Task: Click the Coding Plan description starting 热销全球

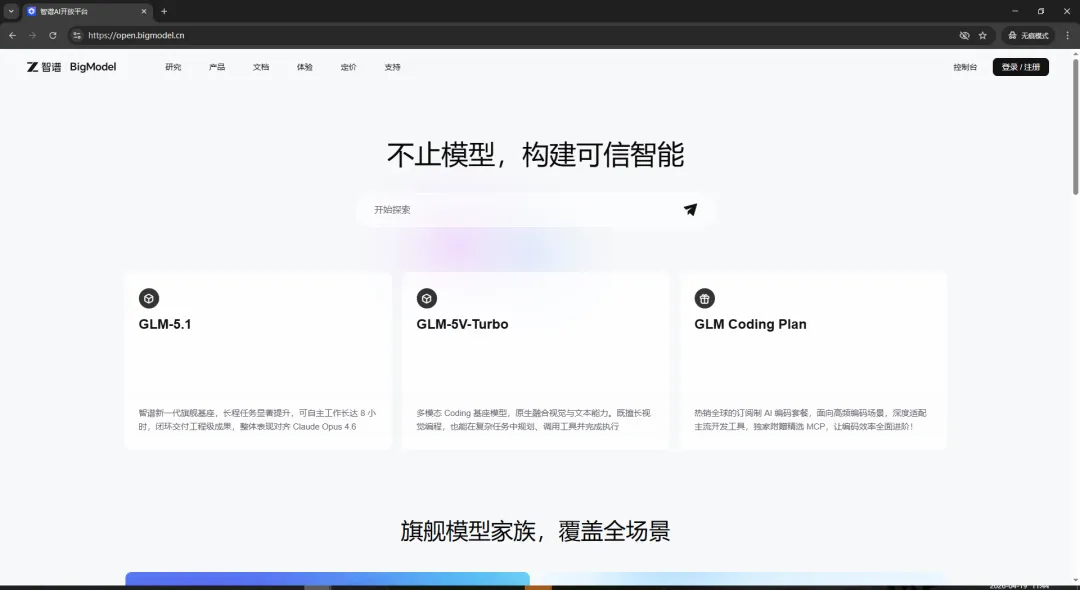Action: point(810,420)
